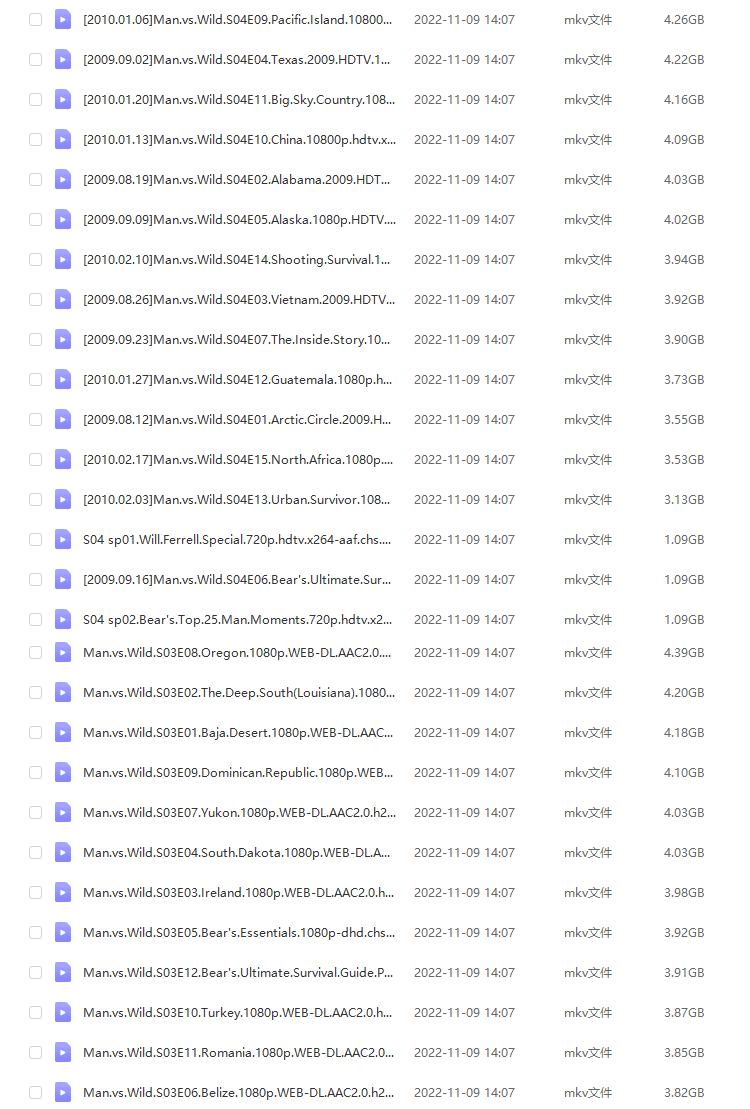The width and height of the screenshot is (750, 1109).
Task: Click the video icon for S04E09 Pacific Island
Action: (x=63, y=19)
